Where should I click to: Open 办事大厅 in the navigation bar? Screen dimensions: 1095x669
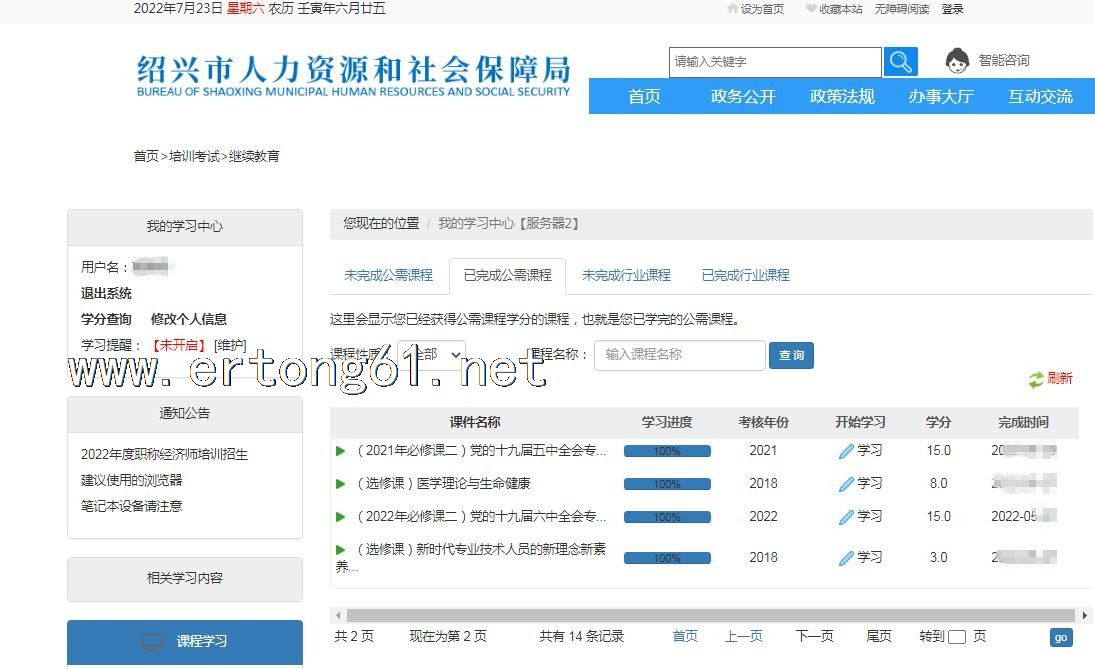[940, 97]
